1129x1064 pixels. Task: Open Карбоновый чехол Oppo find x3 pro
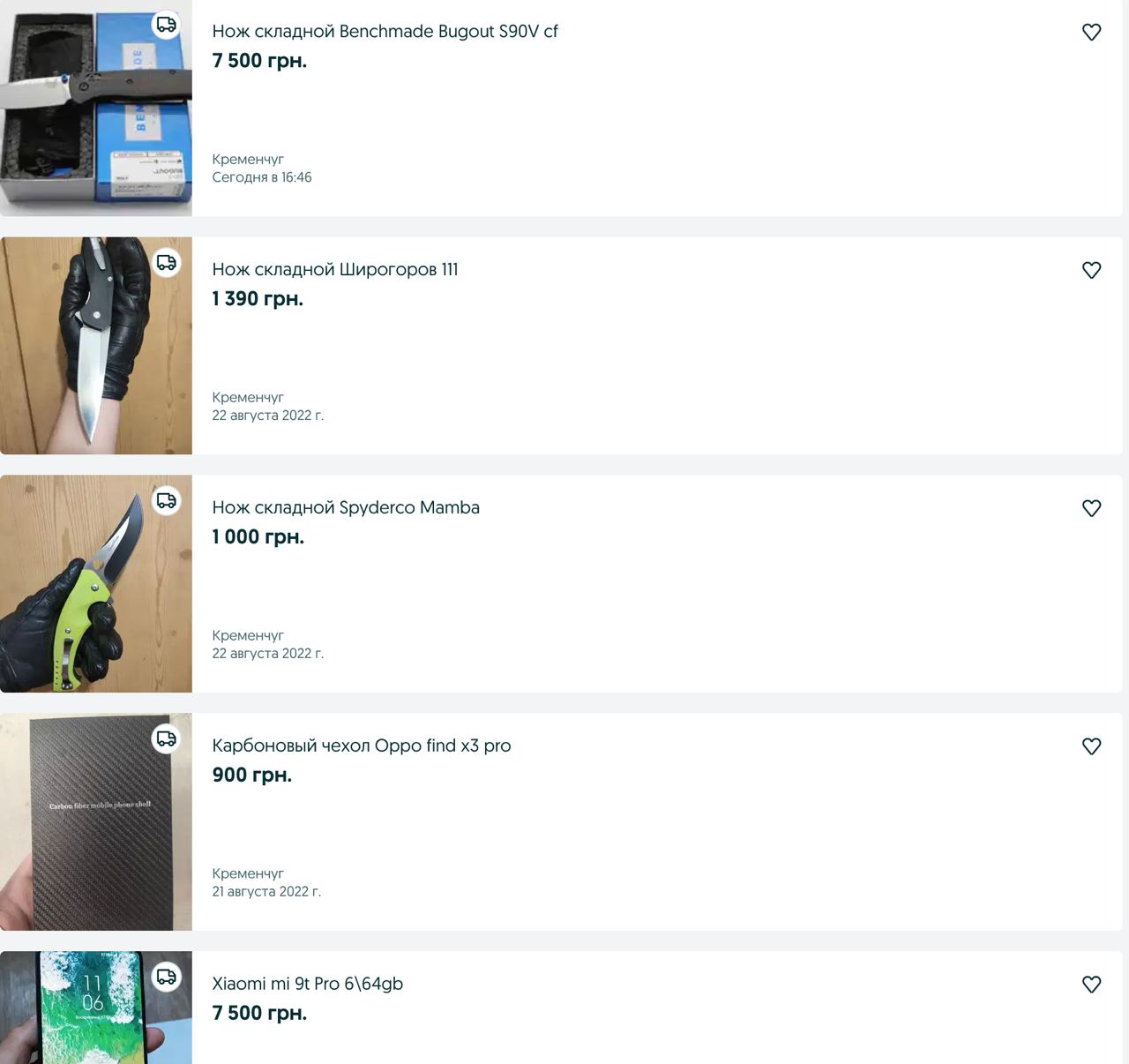click(362, 746)
